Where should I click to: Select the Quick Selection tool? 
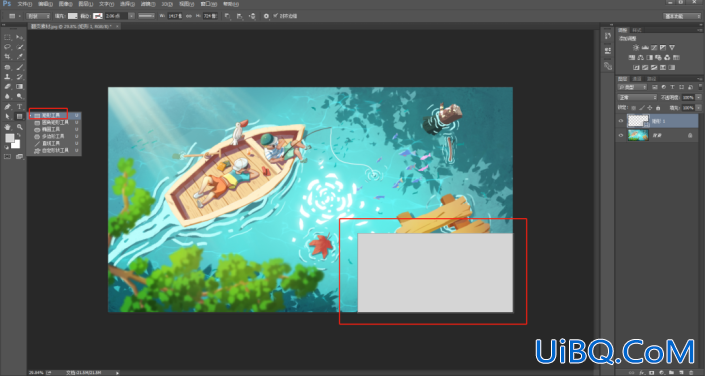click(19, 47)
